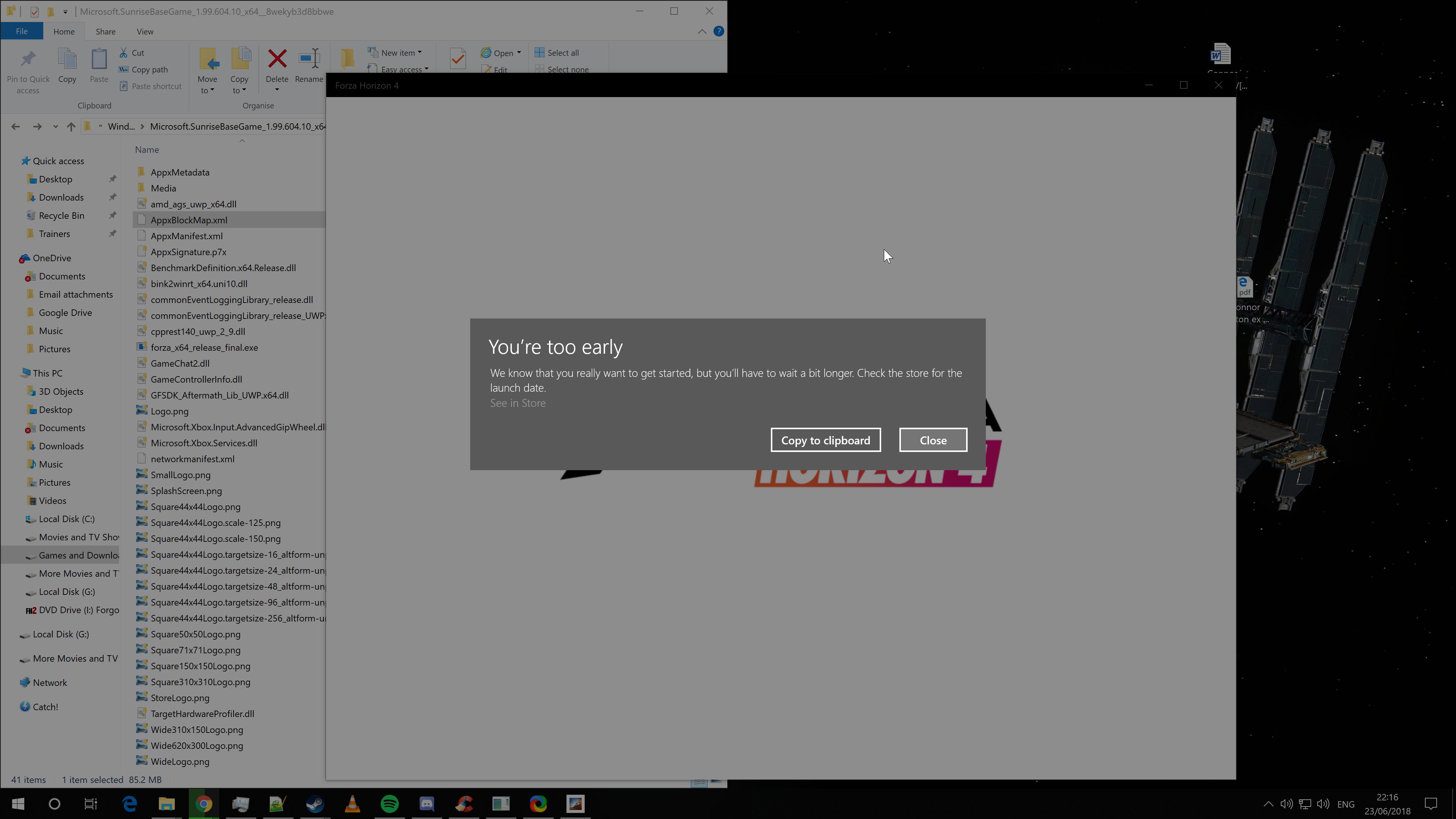Go forward using the Explorer forward arrow

37,127
